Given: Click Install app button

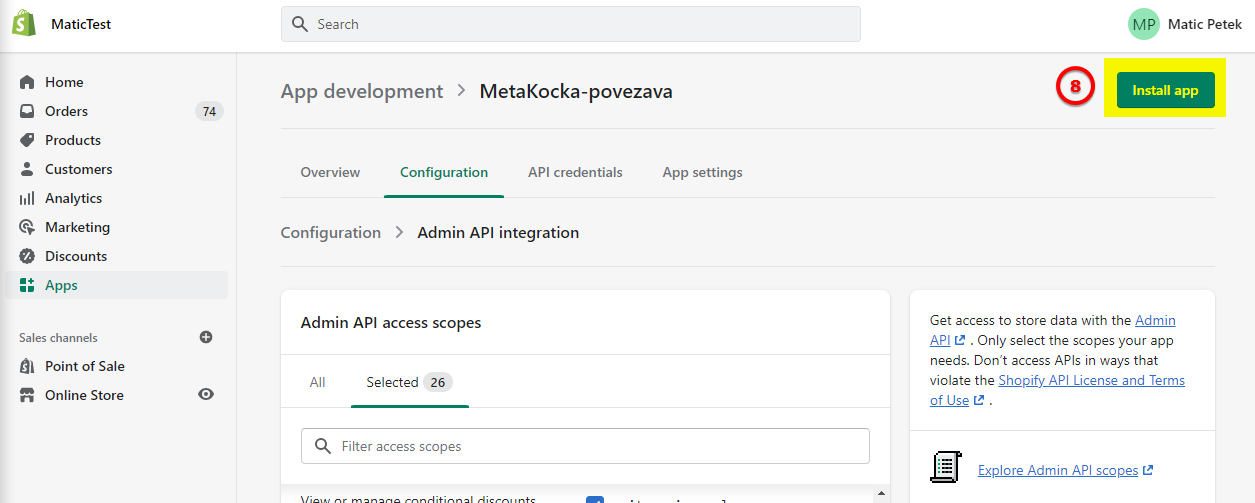Looking at the screenshot, I should (x=1165, y=90).
